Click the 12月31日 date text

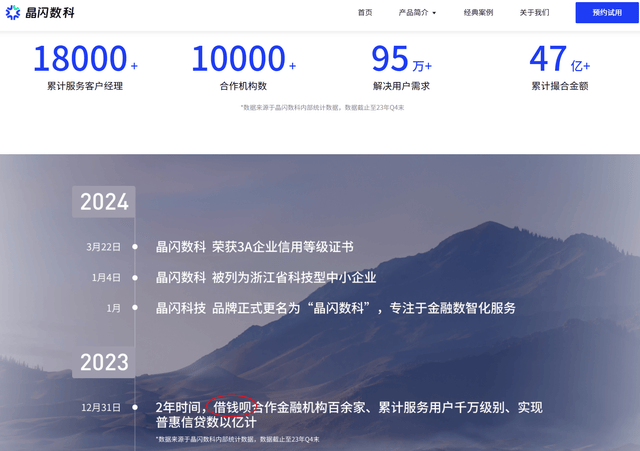click(101, 407)
